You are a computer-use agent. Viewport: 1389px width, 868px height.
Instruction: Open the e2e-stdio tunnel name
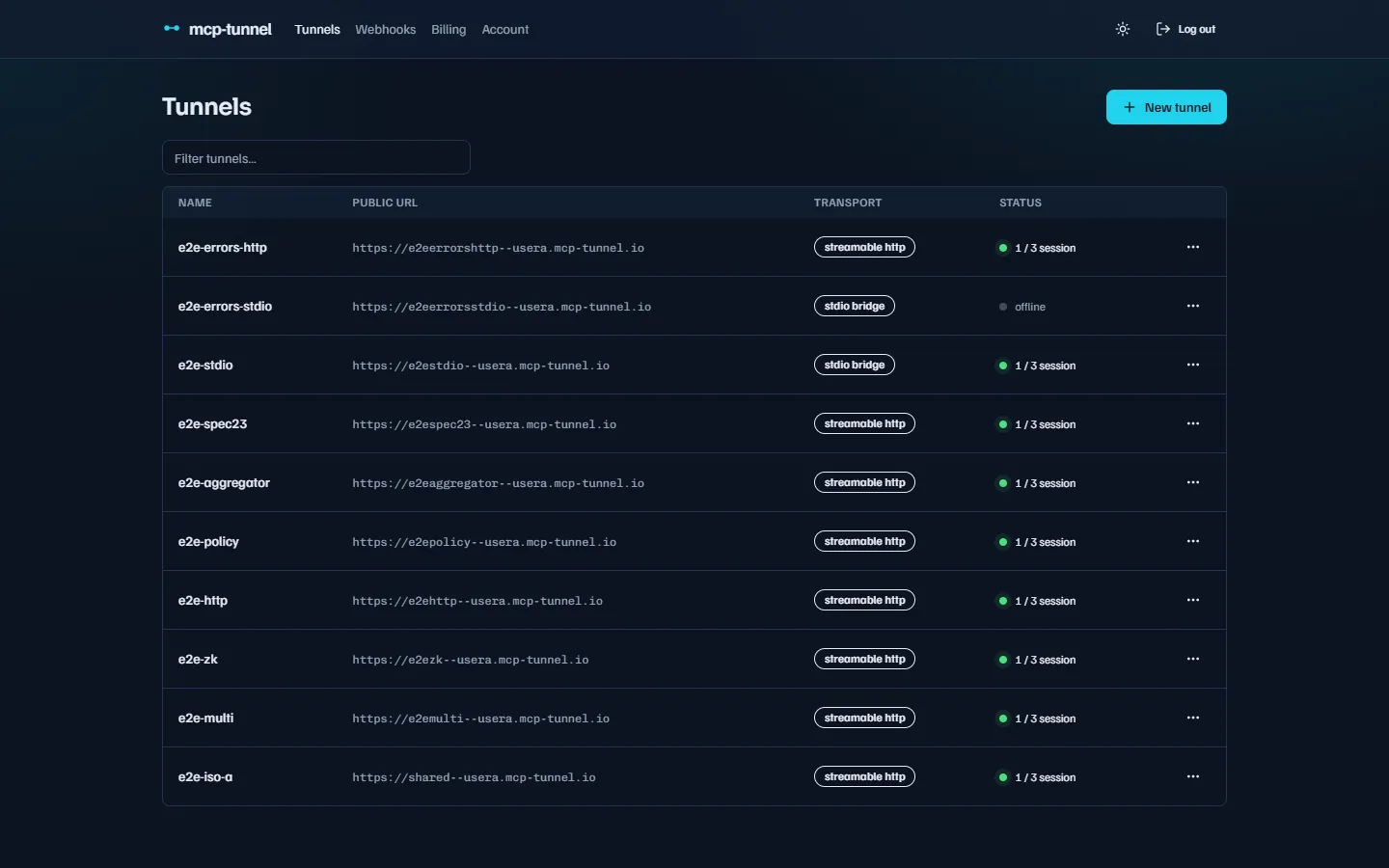(x=205, y=366)
